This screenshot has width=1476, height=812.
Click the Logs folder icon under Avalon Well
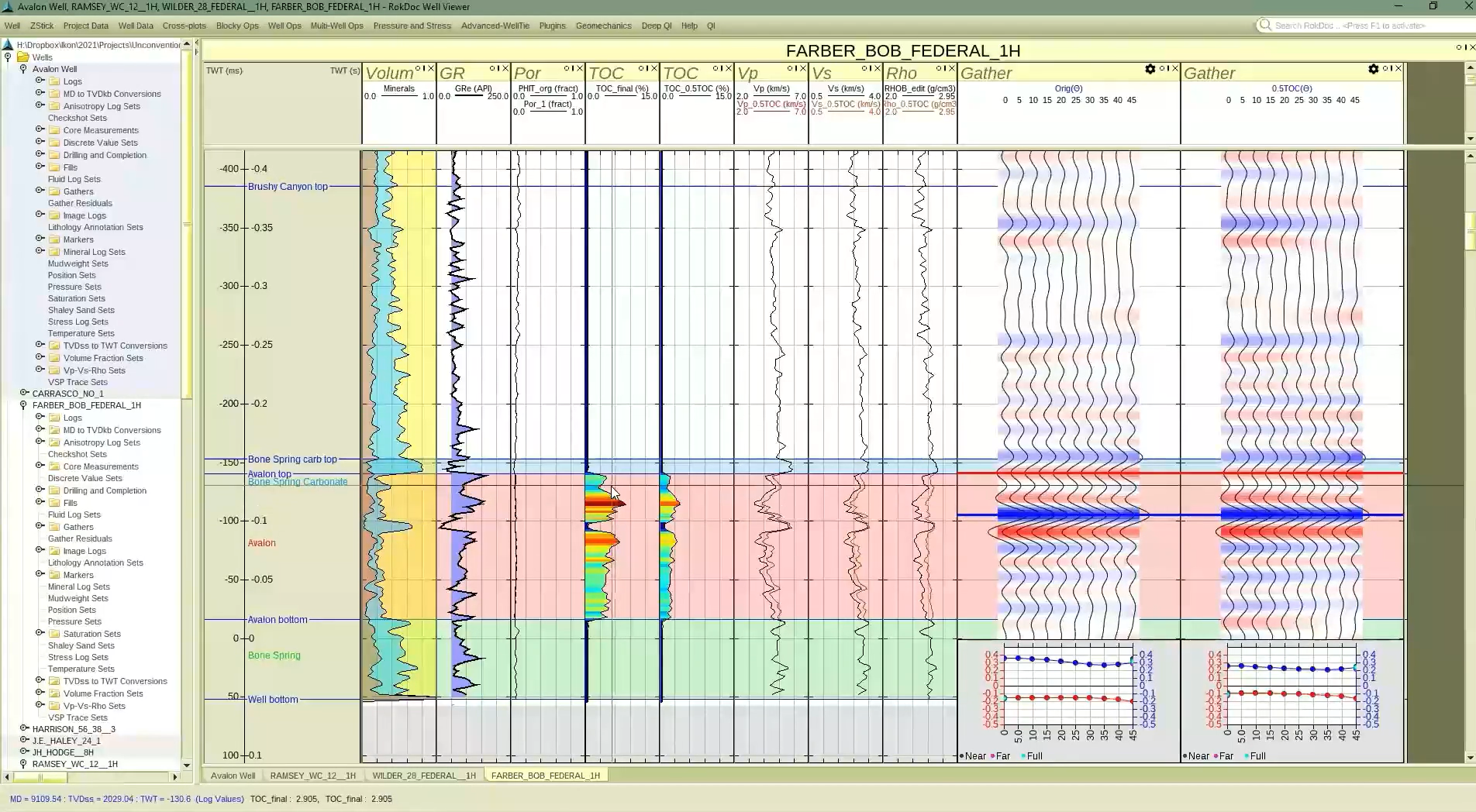coord(55,81)
